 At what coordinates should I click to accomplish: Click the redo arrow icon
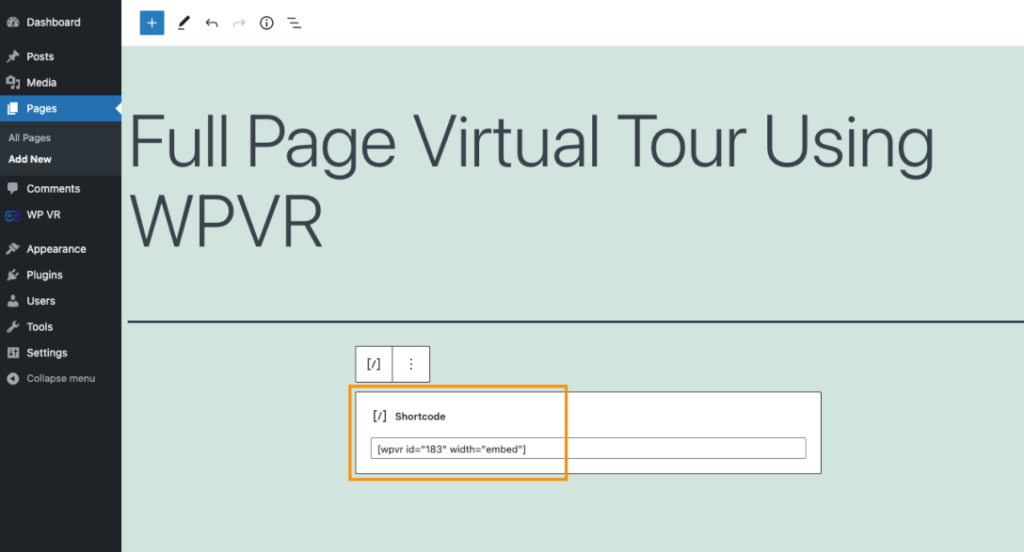pos(239,23)
